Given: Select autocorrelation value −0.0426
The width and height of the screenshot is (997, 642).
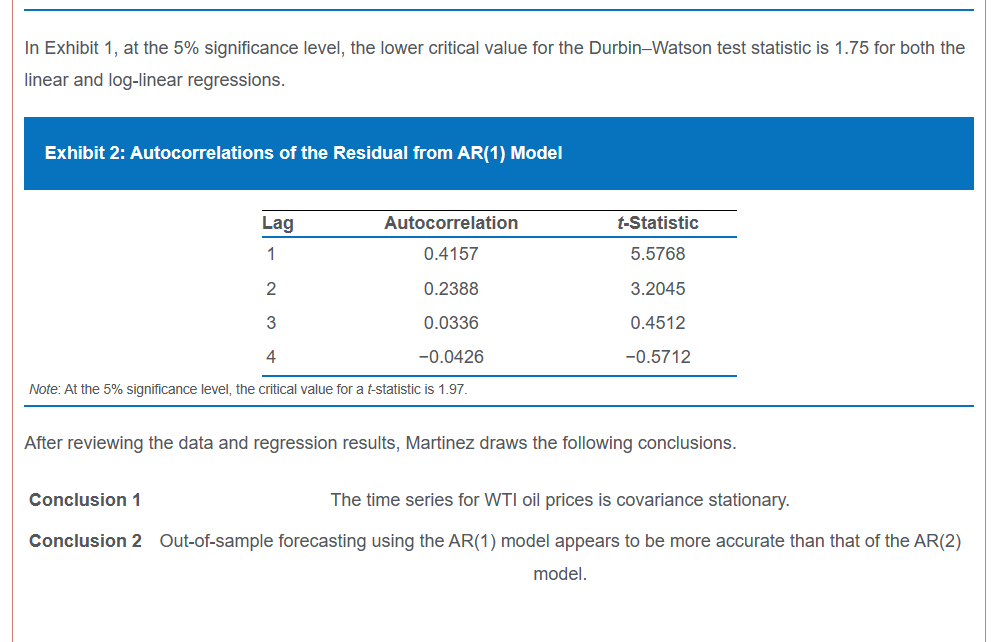Looking at the screenshot, I should [x=451, y=357].
